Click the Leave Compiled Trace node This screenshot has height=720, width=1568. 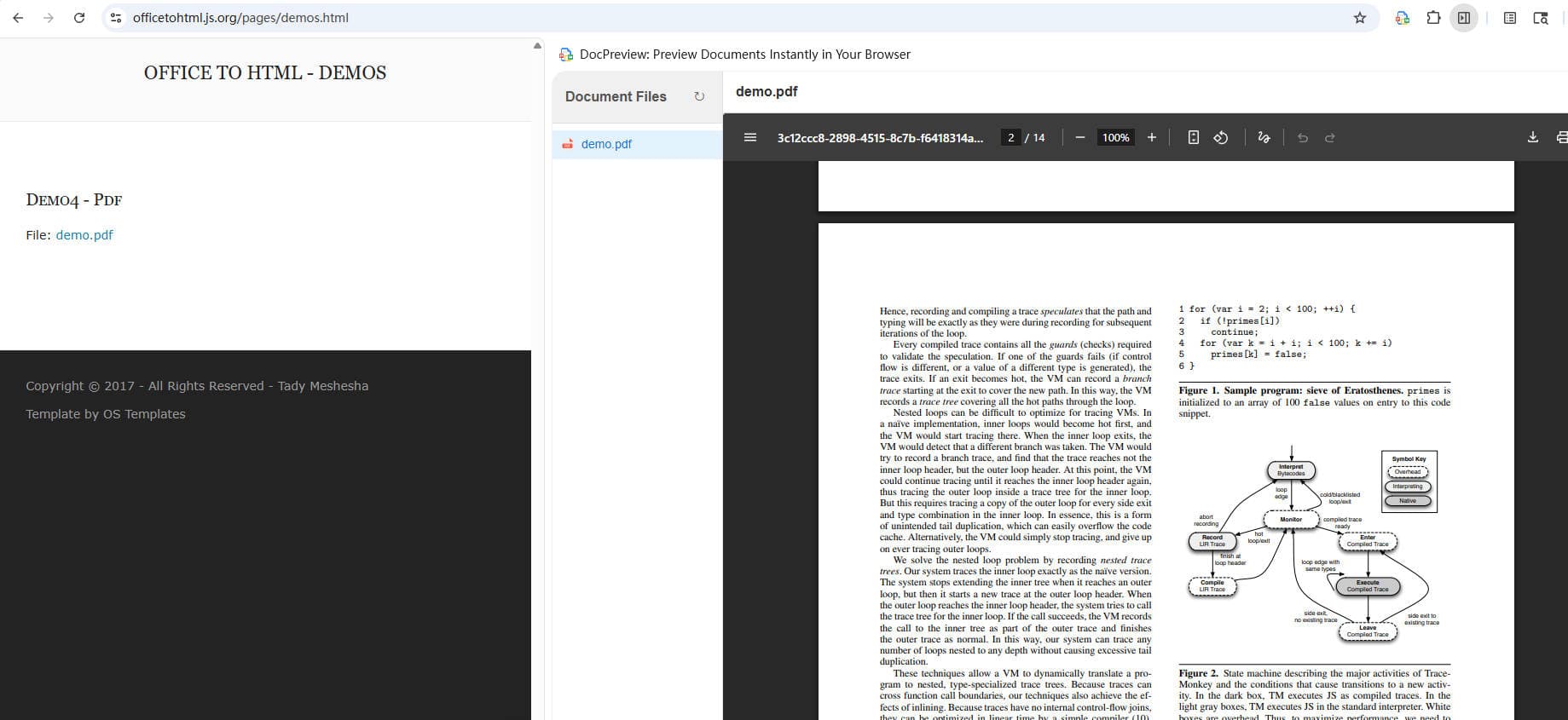(x=1367, y=631)
